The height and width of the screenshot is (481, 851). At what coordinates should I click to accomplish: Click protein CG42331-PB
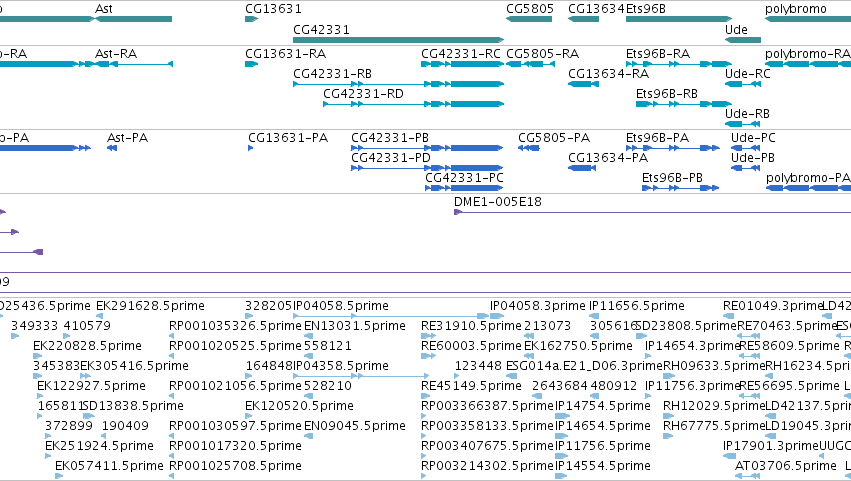(390, 138)
